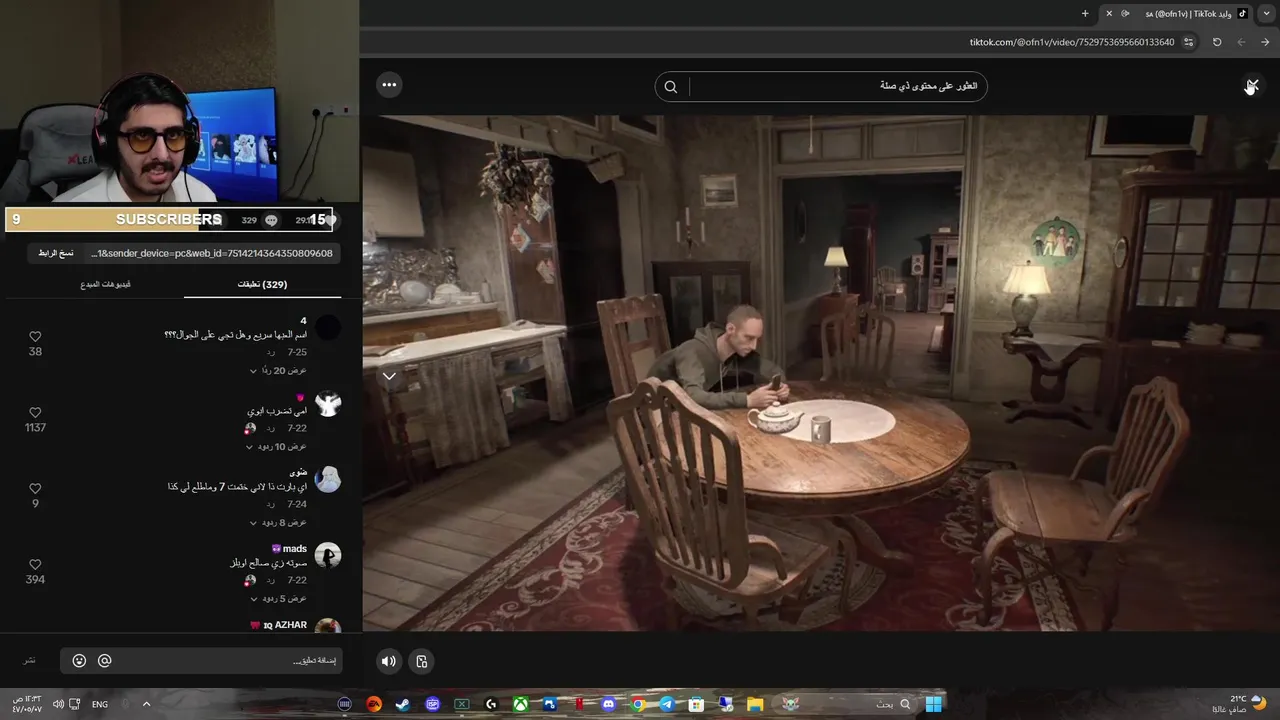1280x720 pixels.
Task: Post the comment with نشر button
Action: [x=30, y=661]
